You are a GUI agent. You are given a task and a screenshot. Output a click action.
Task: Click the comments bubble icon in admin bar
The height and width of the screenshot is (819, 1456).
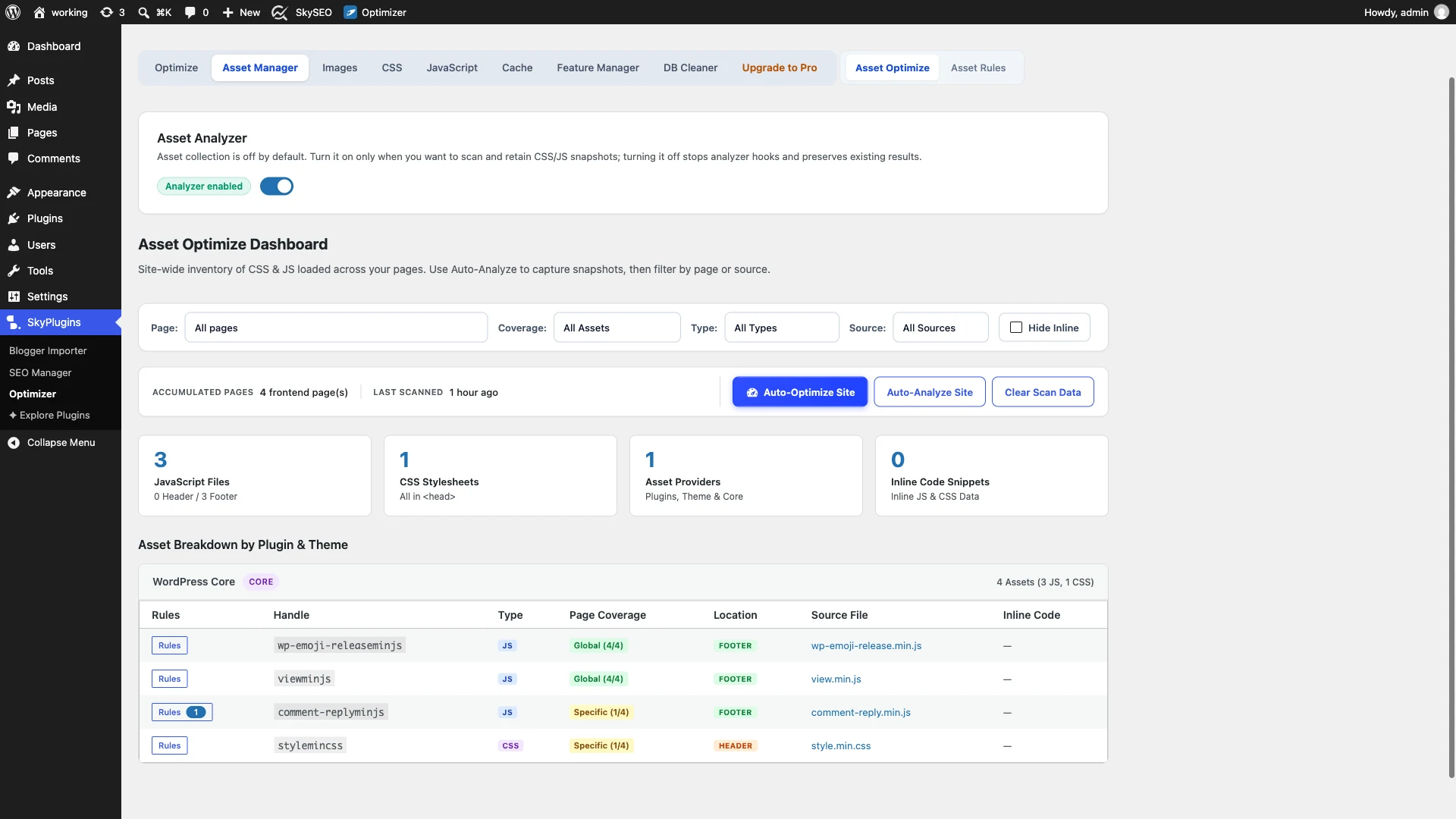[190, 12]
